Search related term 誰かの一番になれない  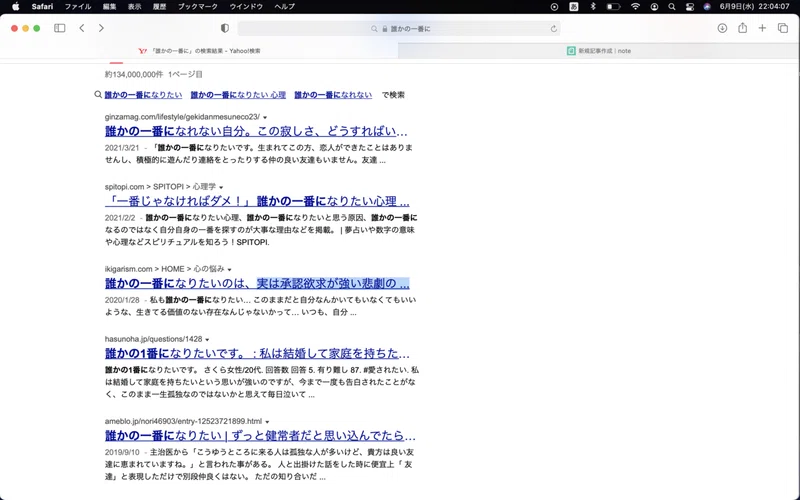point(333,95)
